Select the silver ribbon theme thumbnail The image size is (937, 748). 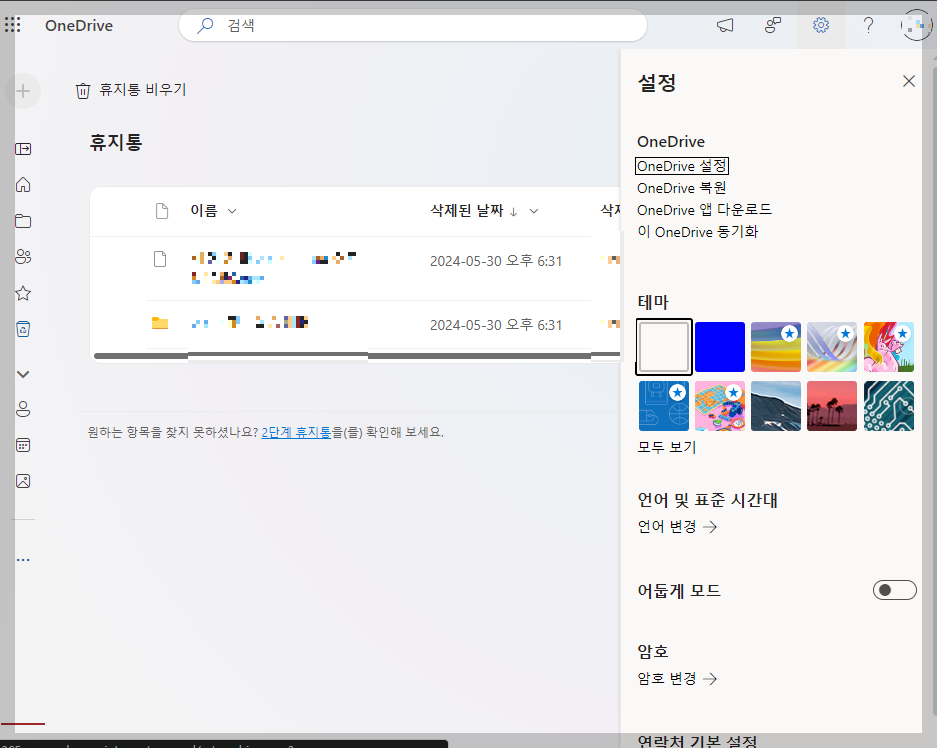tap(832, 347)
